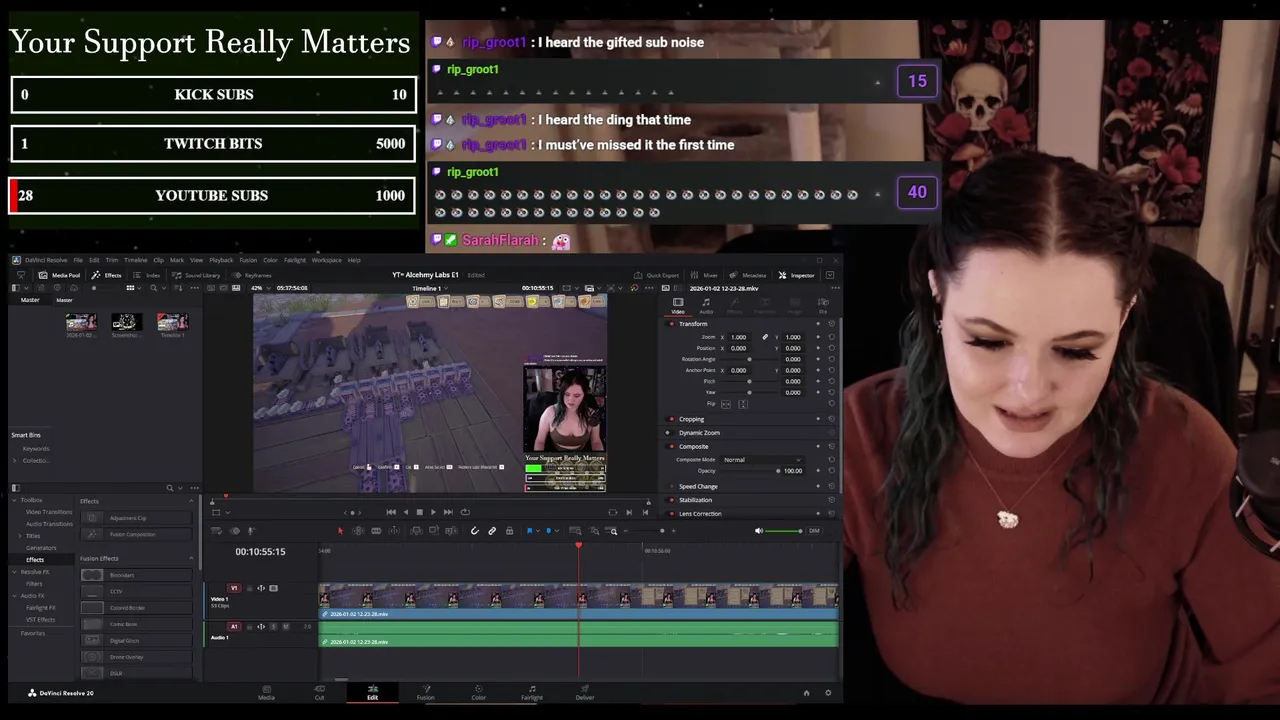Screen dimensions: 1280x720
Task: Select the Timeline 1 thumbnail
Action: 172,322
